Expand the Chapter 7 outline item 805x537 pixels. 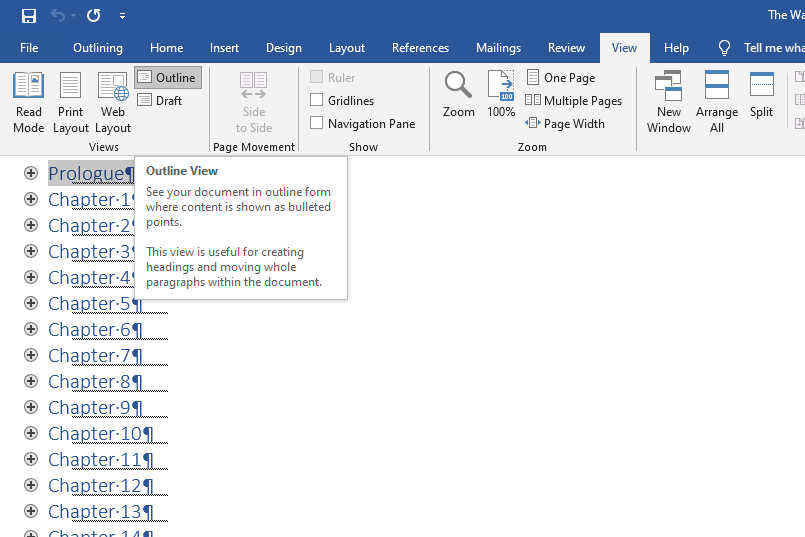pyautogui.click(x=31, y=355)
